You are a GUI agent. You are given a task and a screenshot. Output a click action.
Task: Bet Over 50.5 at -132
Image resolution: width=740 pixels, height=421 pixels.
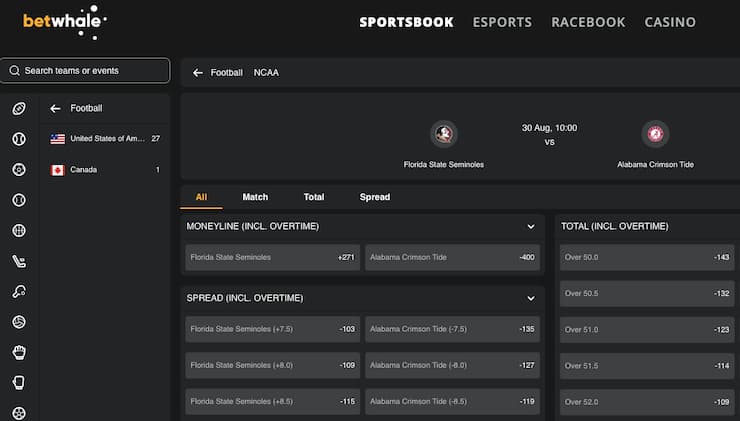[x=647, y=294]
